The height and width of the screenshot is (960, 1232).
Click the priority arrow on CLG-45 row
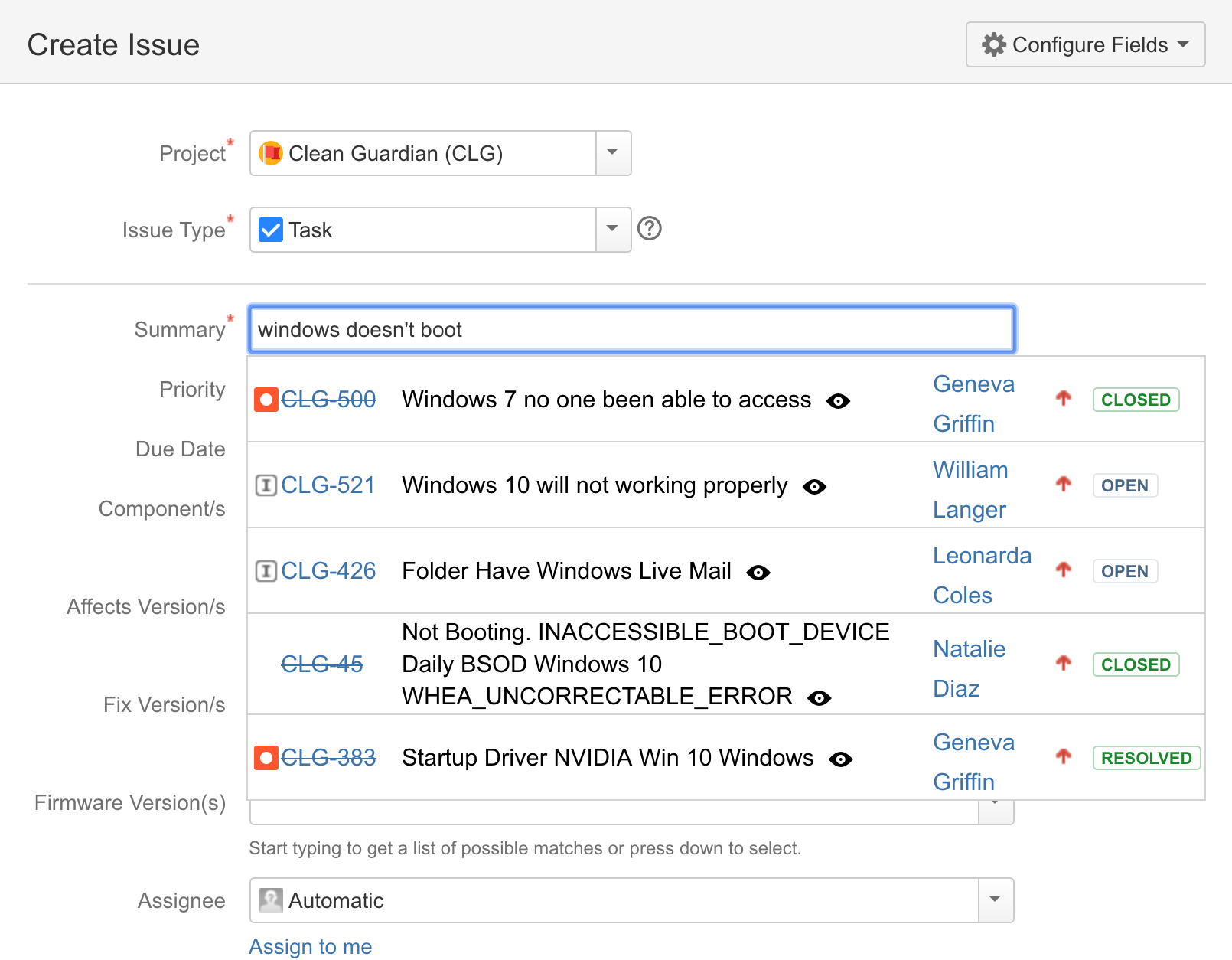pyautogui.click(x=1063, y=663)
